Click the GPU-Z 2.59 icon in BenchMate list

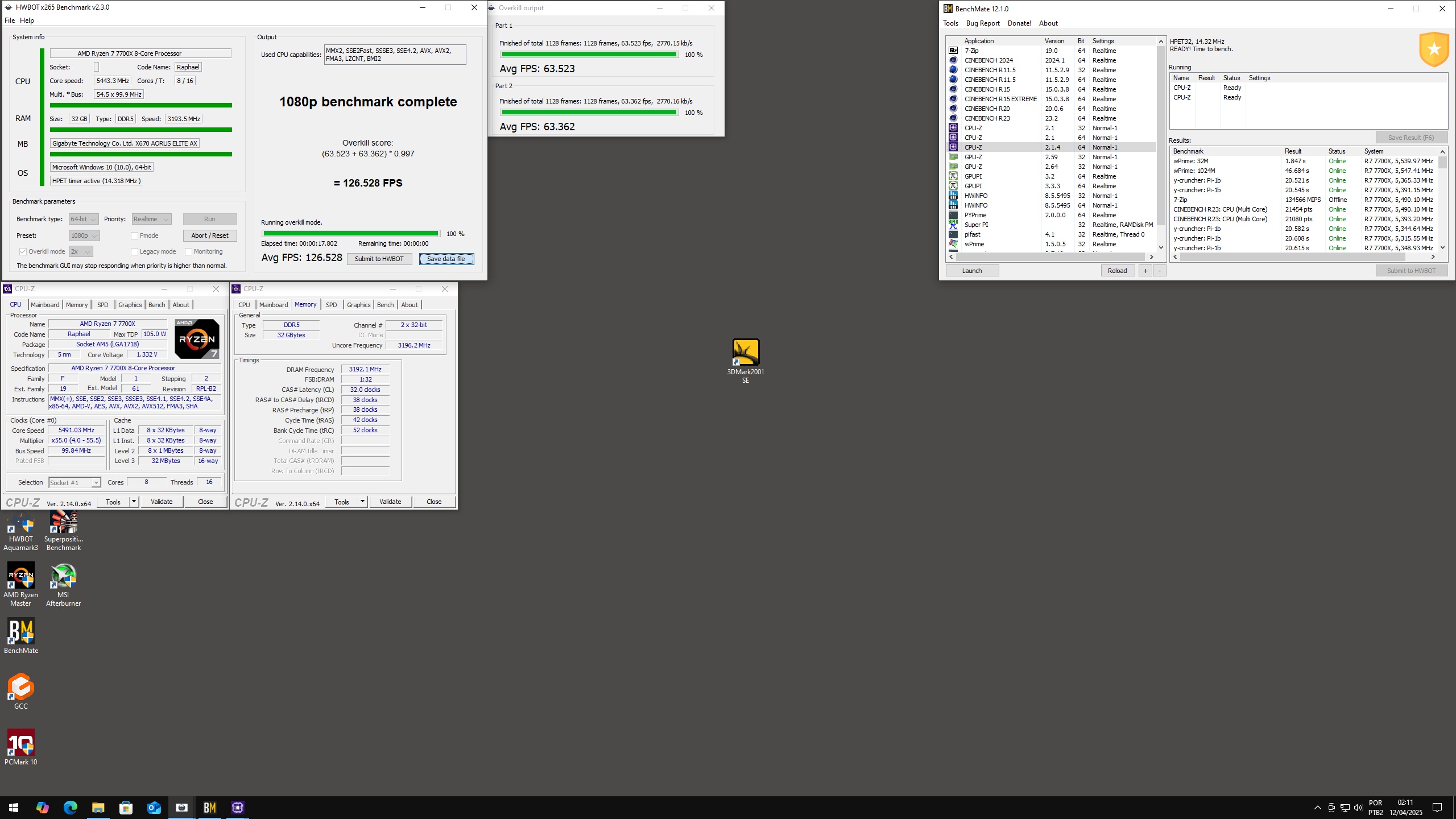tap(953, 157)
